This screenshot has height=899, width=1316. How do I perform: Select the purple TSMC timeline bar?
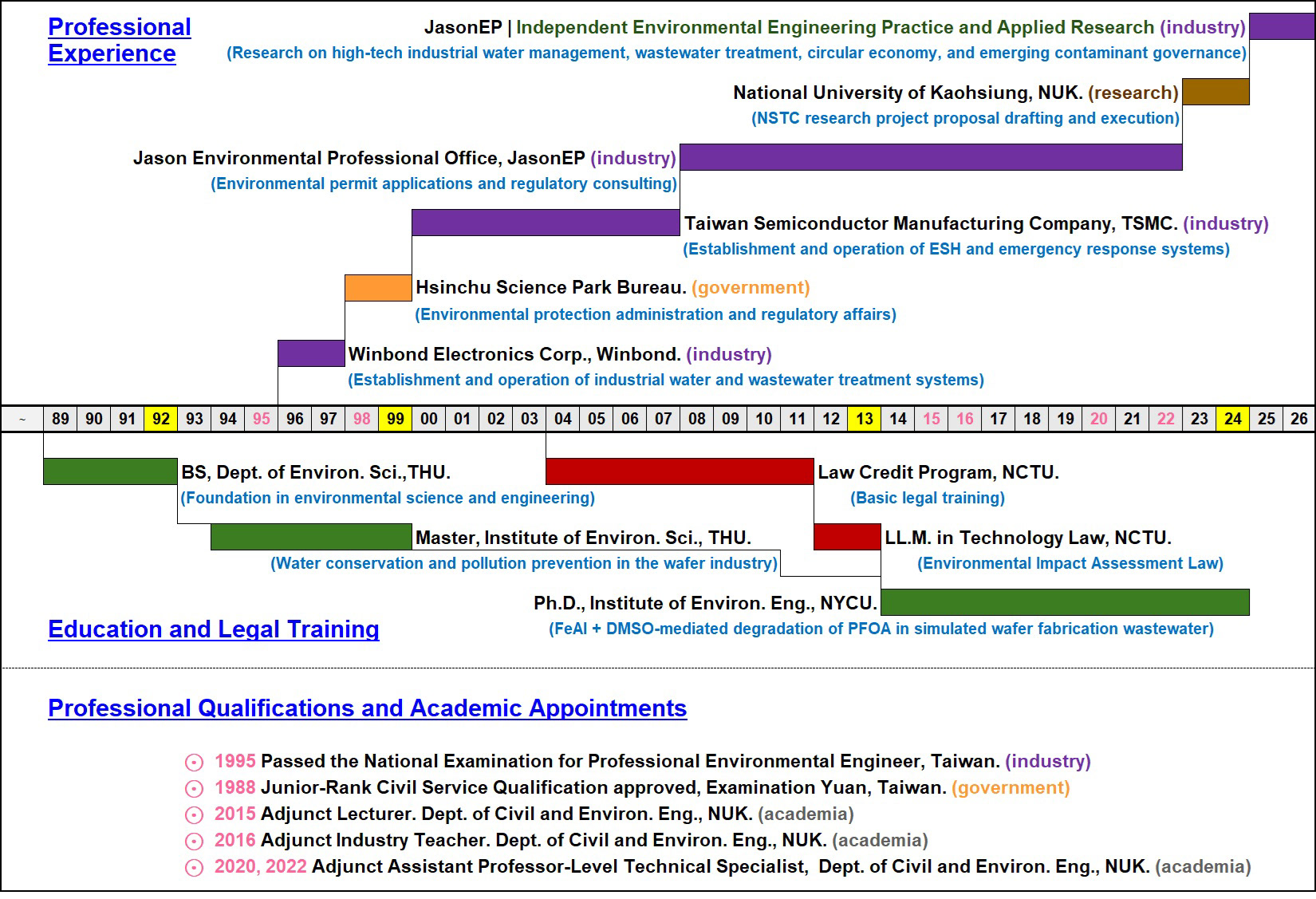pos(546,223)
